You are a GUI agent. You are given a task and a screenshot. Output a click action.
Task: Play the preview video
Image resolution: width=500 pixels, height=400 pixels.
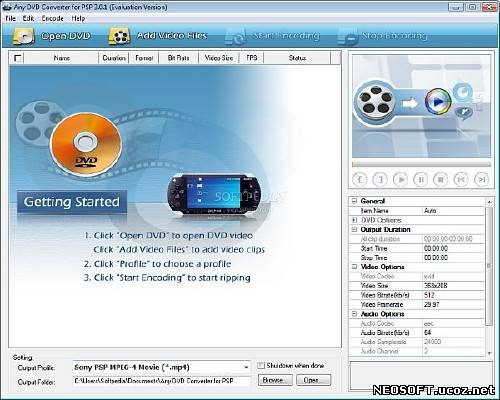pyautogui.click(x=401, y=180)
